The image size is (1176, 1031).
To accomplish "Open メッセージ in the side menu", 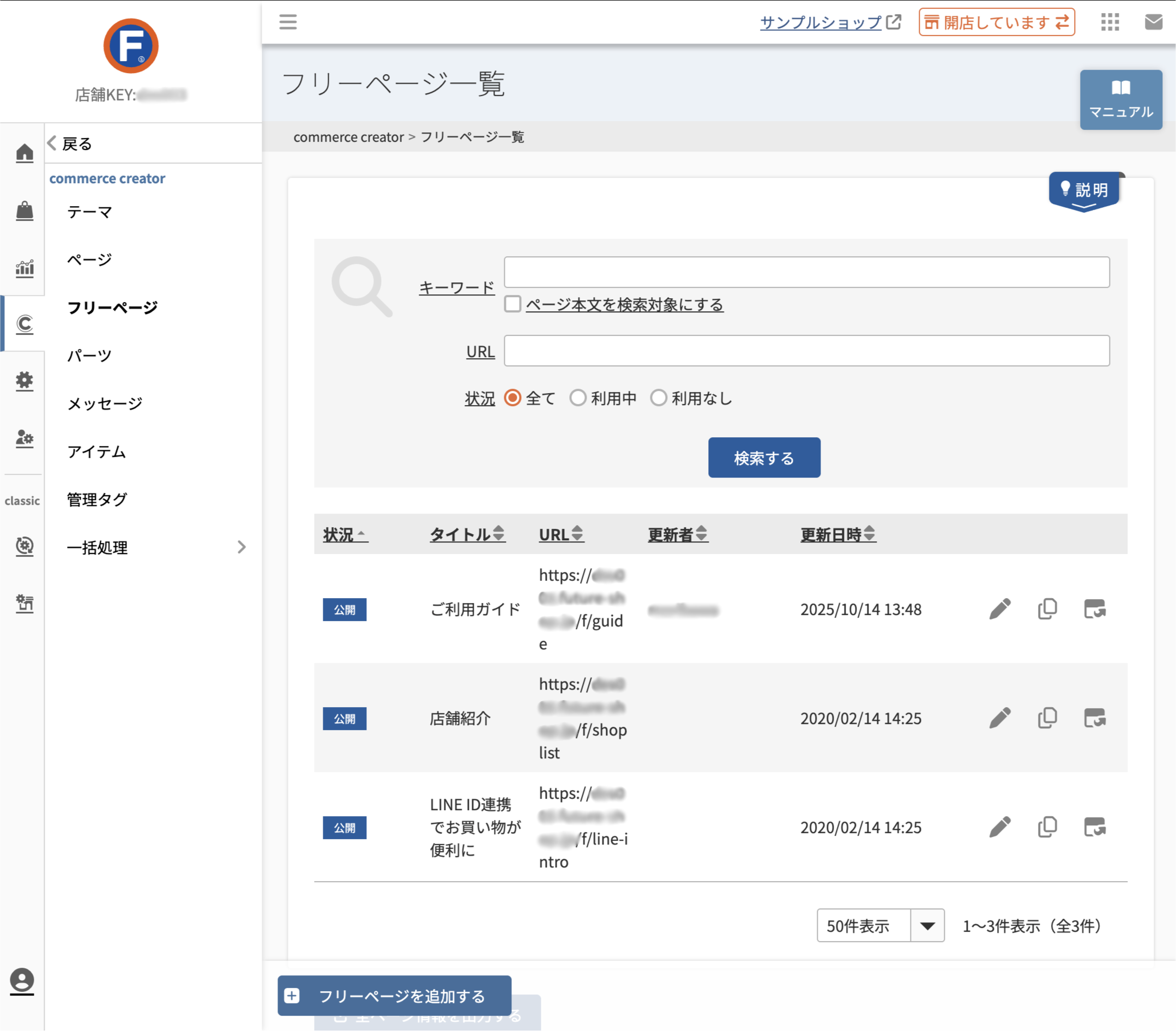I will [x=105, y=403].
